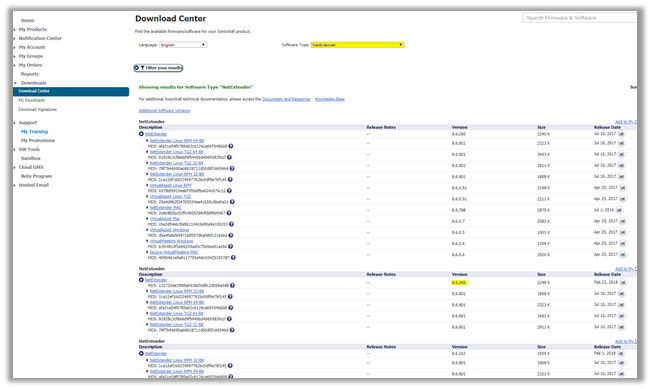Open My Training in the sidebar
Viewport: 650px width, 389px height.
(x=34, y=131)
